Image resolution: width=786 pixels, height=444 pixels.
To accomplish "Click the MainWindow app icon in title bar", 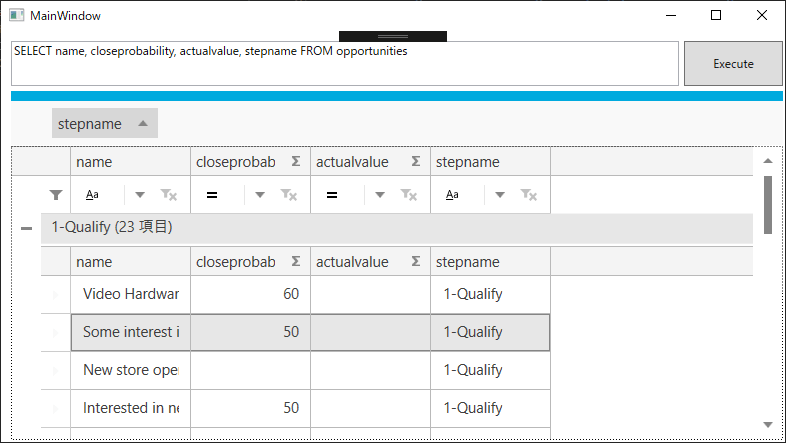I will [17, 15].
